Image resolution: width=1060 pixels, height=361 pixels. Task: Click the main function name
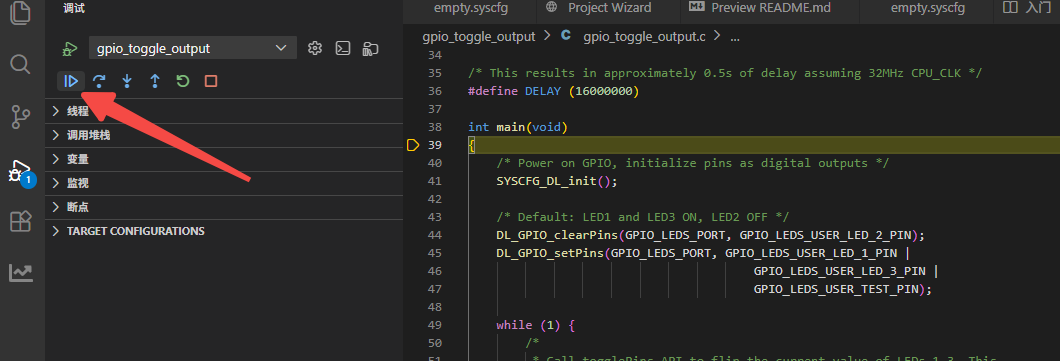(510, 126)
